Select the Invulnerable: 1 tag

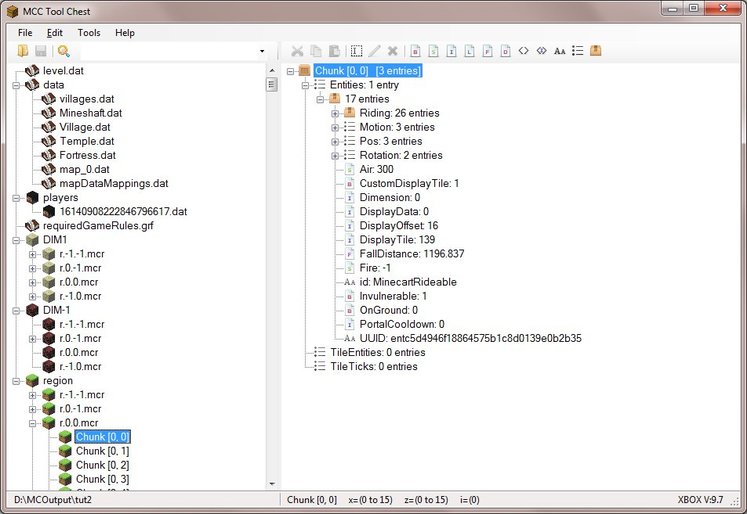(x=393, y=296)
